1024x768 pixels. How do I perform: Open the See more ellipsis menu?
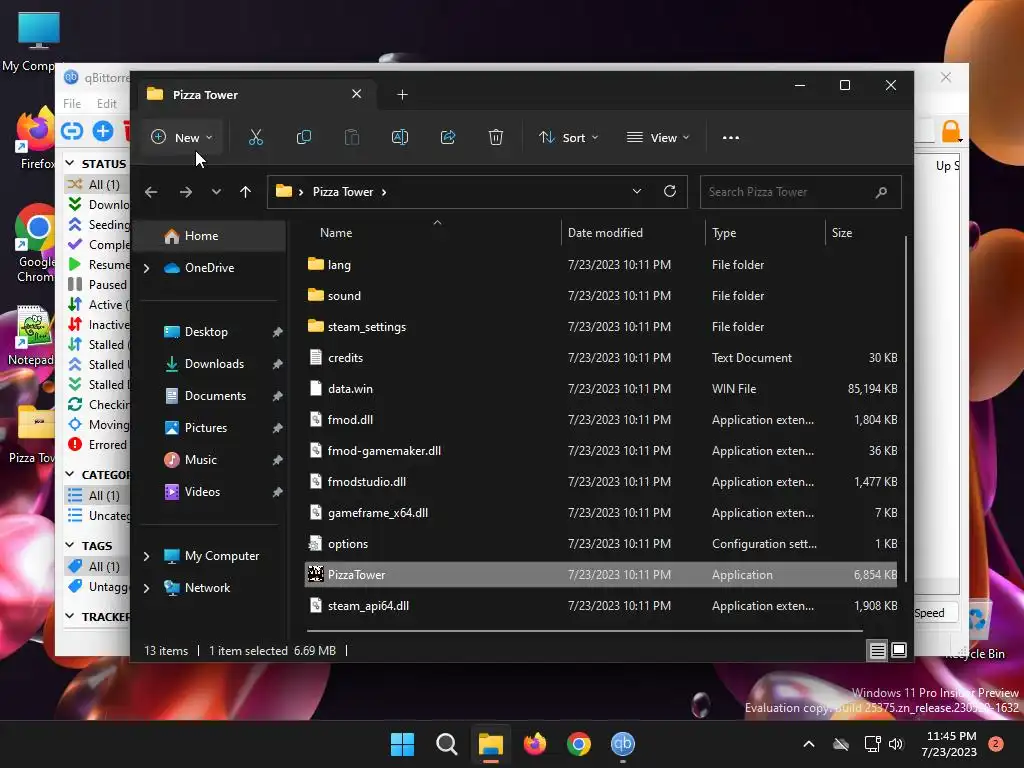pos(731,138)
